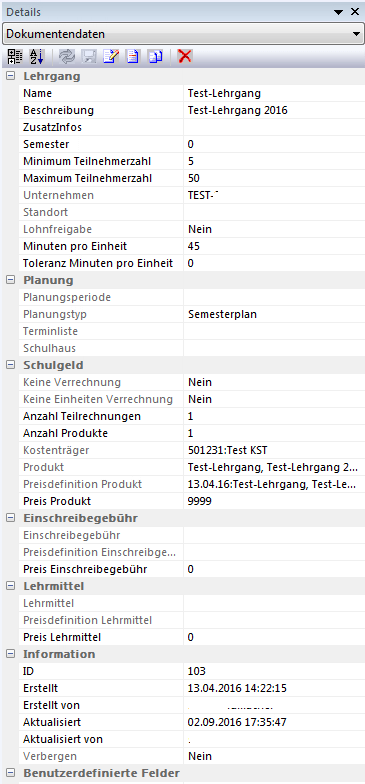Screen dimensions: 365x784
Task: Collapse the Information section
Action: [x=10, y=654]
